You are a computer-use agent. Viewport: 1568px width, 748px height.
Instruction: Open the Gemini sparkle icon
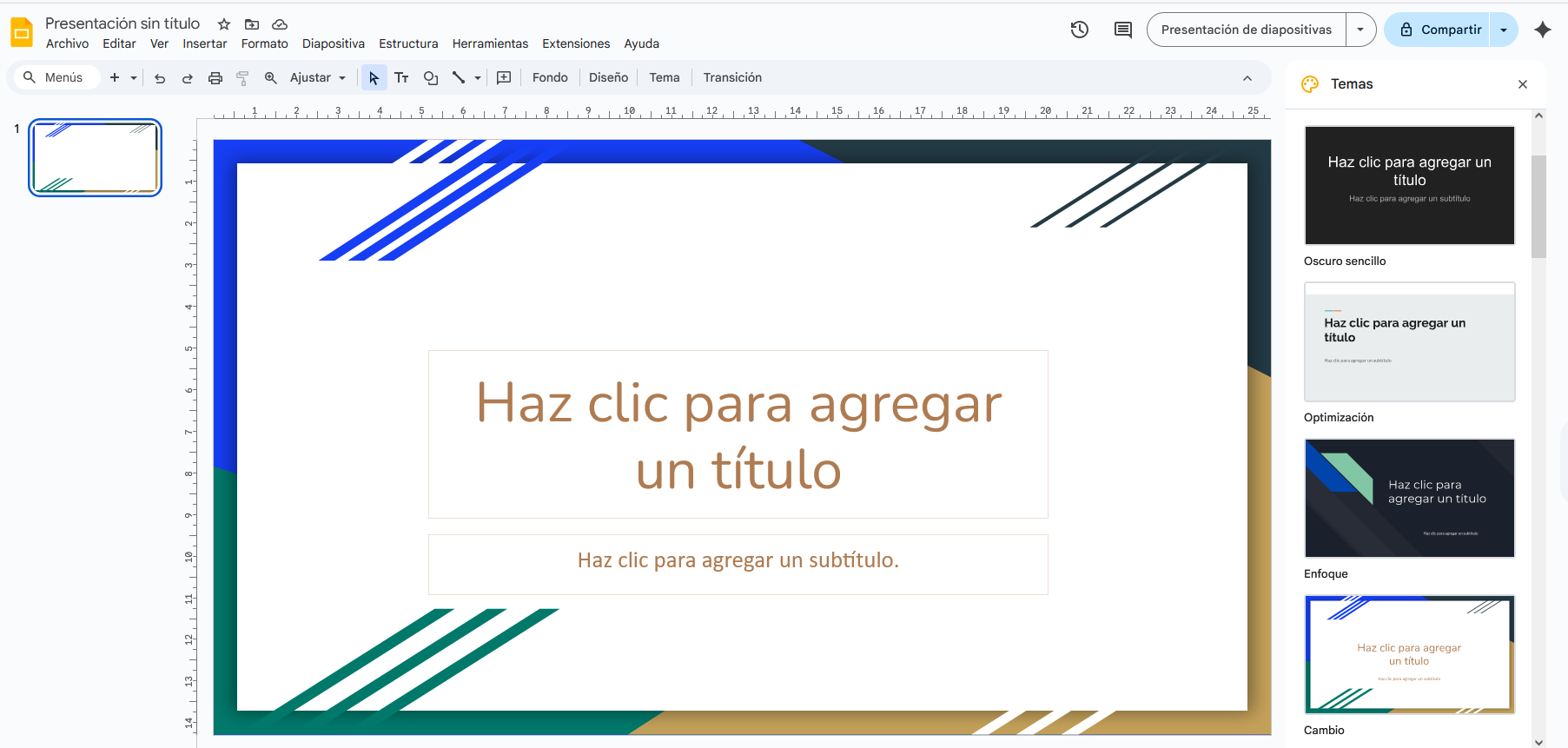(x=1542, y=30)
